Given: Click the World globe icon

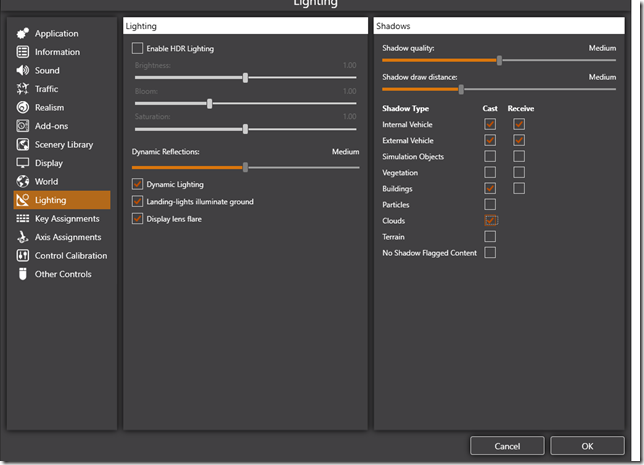Looking at the screenshot, I should (x=23, y=181).
